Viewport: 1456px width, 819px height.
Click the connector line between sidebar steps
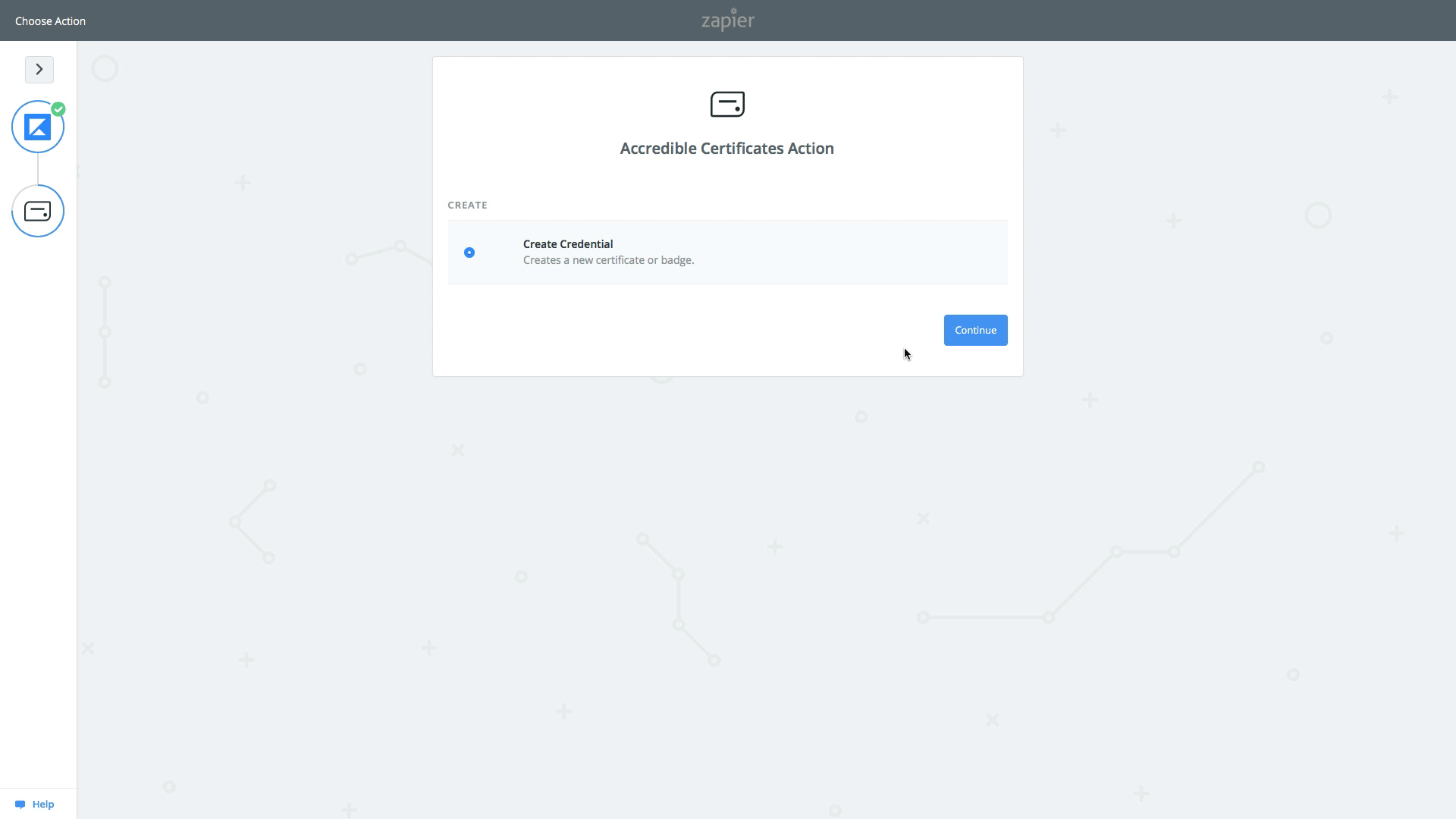tap(38, 169)
